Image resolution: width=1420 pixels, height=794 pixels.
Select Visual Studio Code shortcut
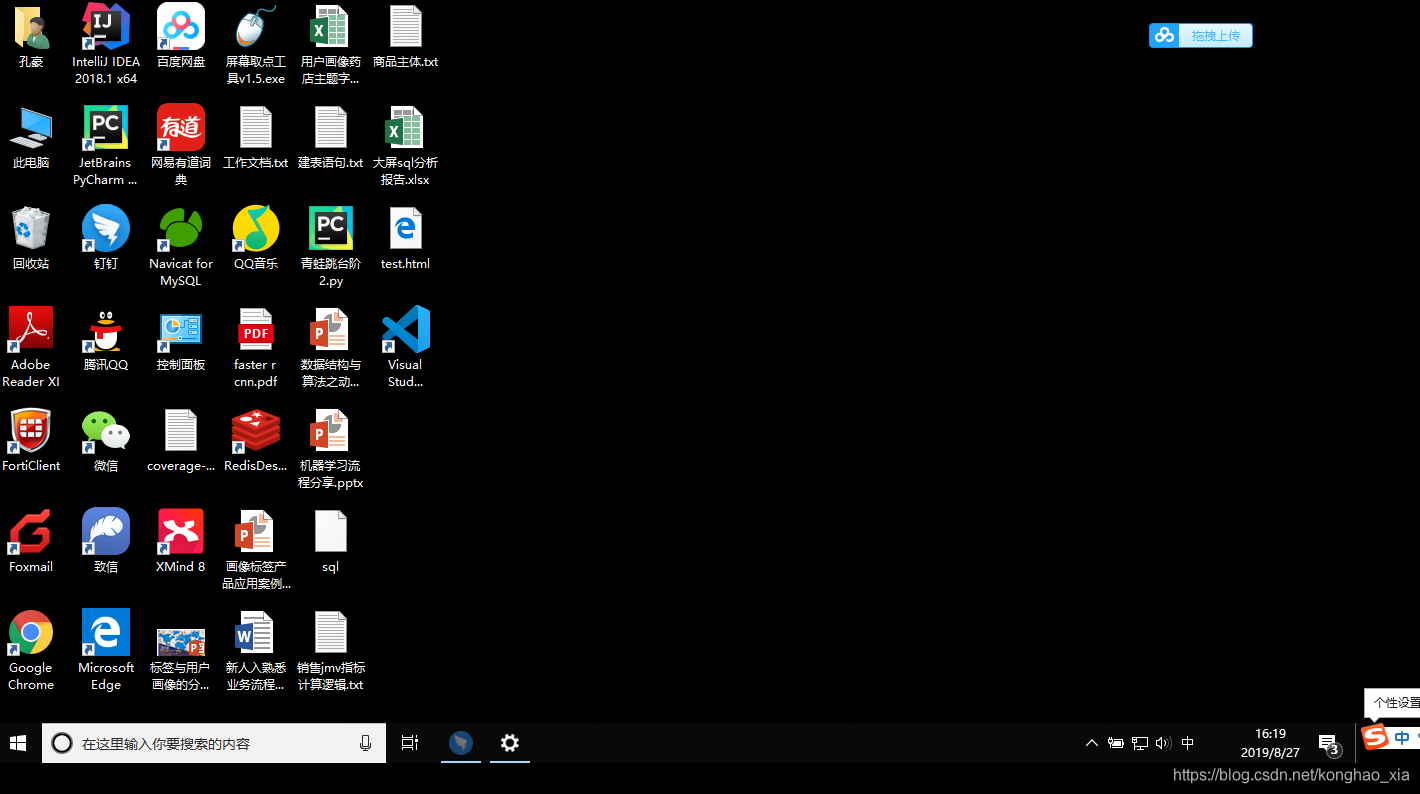pos(405,347)
